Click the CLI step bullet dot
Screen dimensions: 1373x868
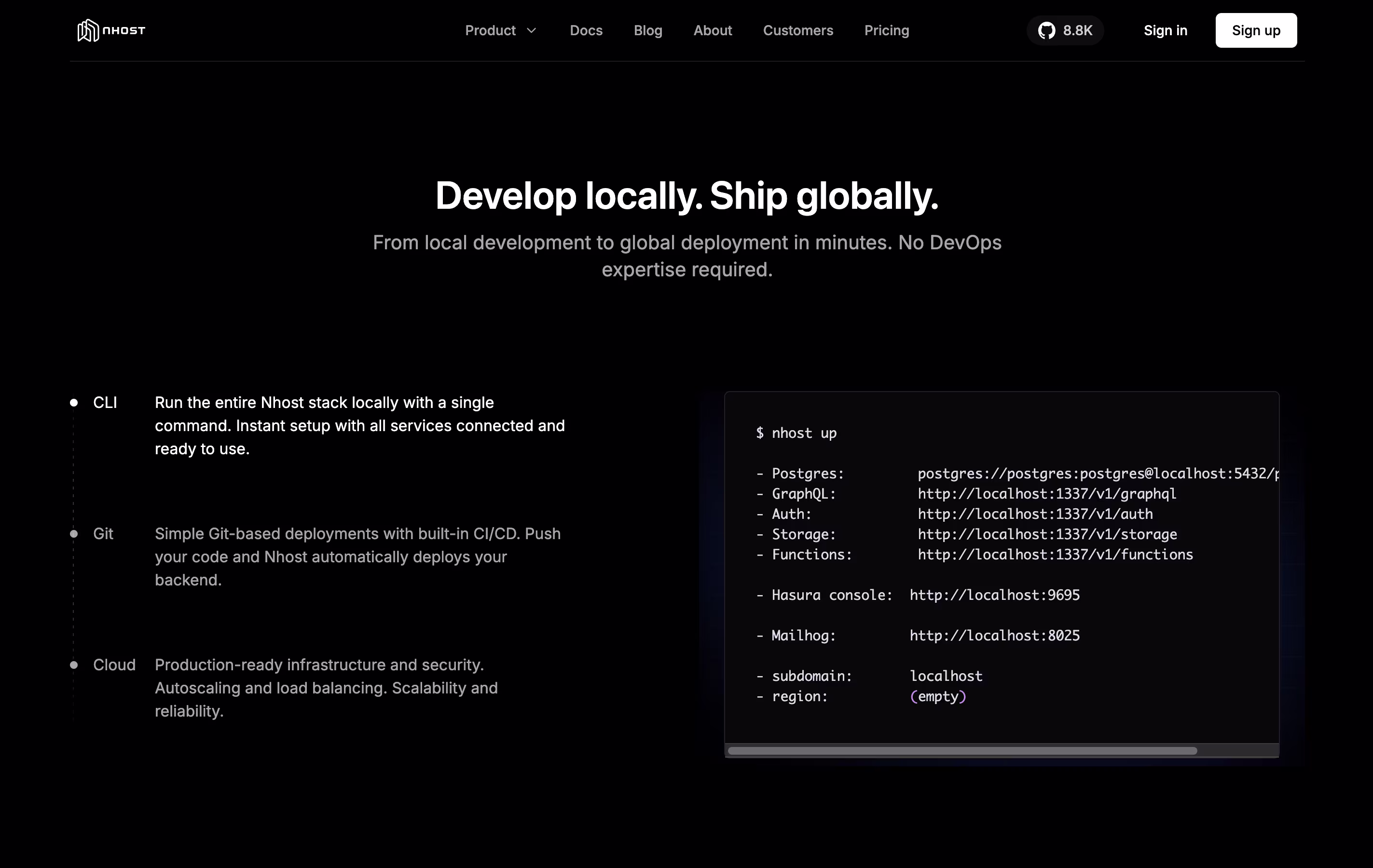(x=73, y=402)
